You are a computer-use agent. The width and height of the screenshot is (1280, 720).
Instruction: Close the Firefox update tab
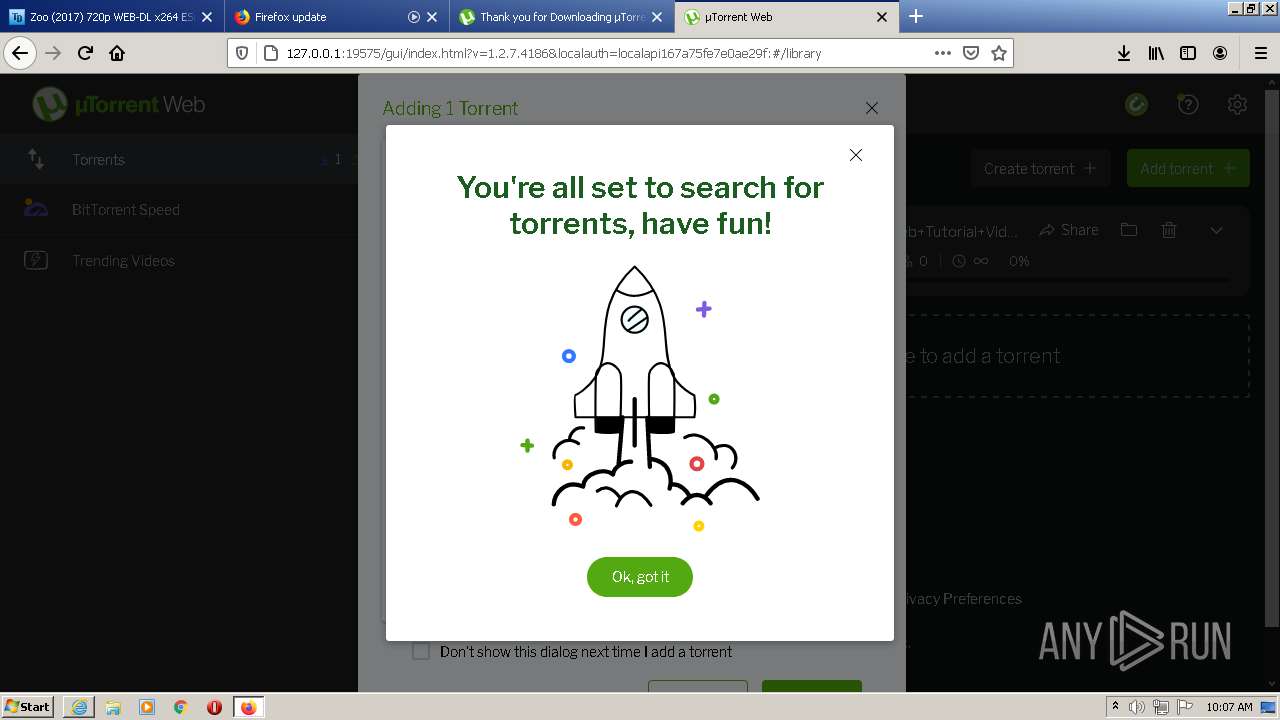(432, 17)
